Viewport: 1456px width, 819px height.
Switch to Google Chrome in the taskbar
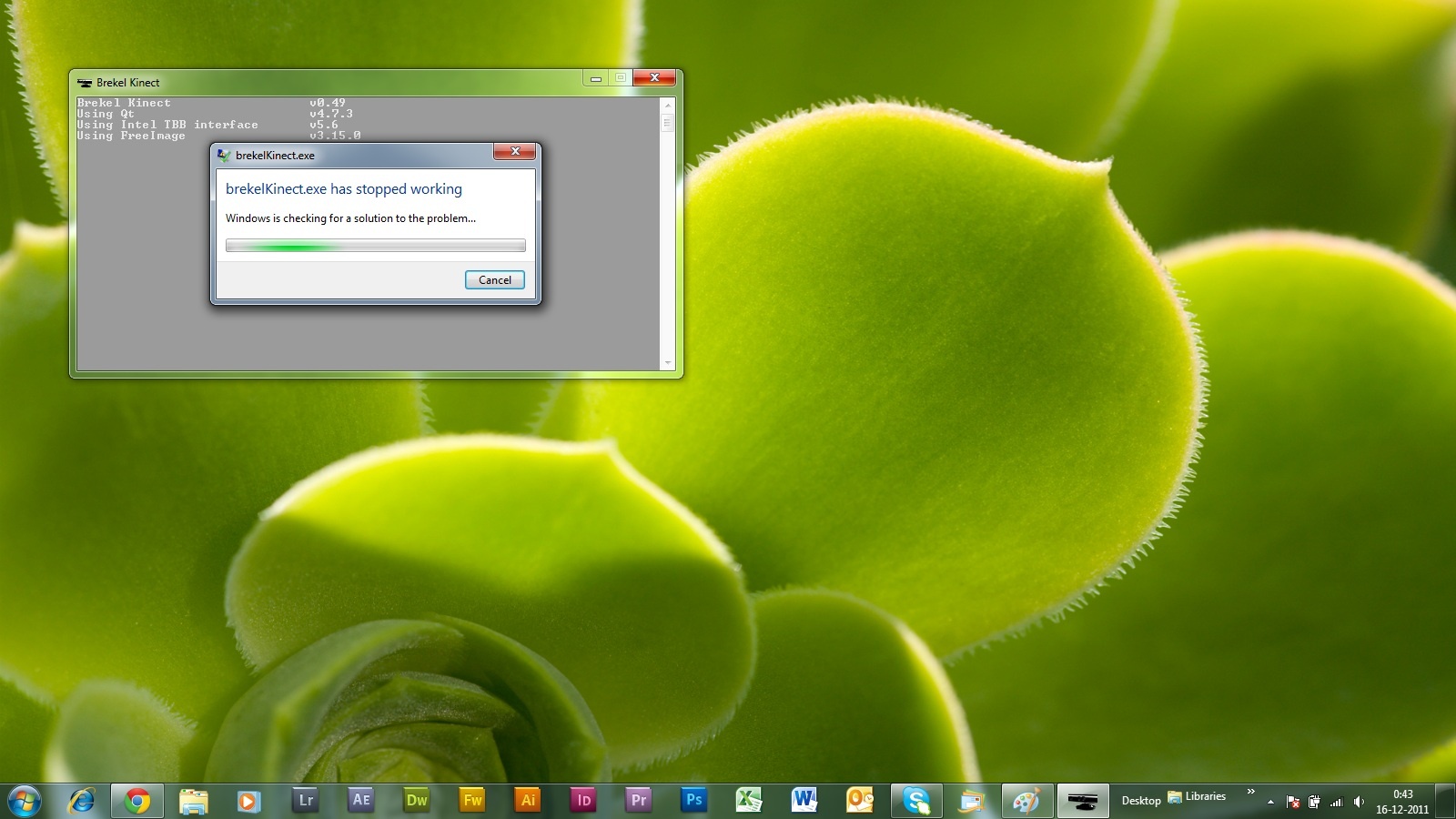pos(137,801)
